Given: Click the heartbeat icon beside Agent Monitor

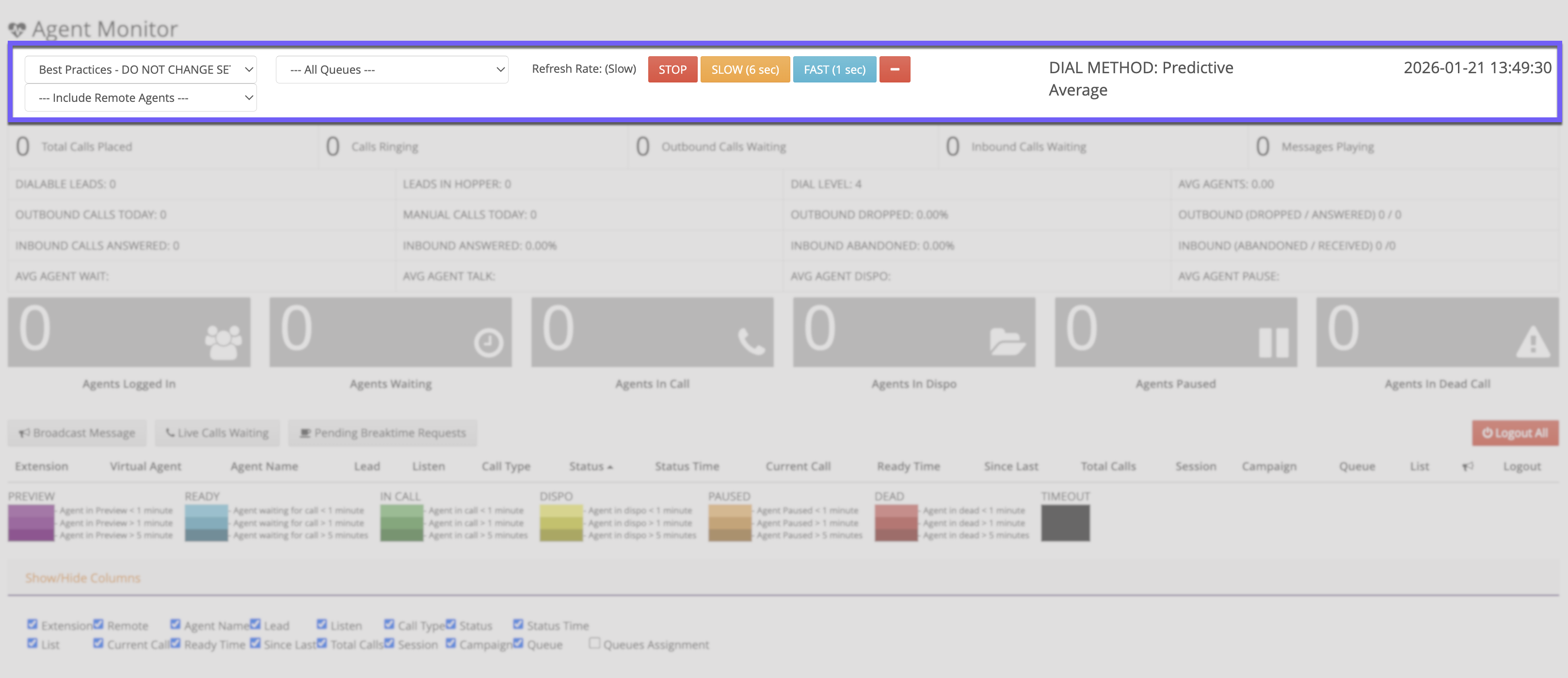Looking at the screenshot, I should [17, 29].
